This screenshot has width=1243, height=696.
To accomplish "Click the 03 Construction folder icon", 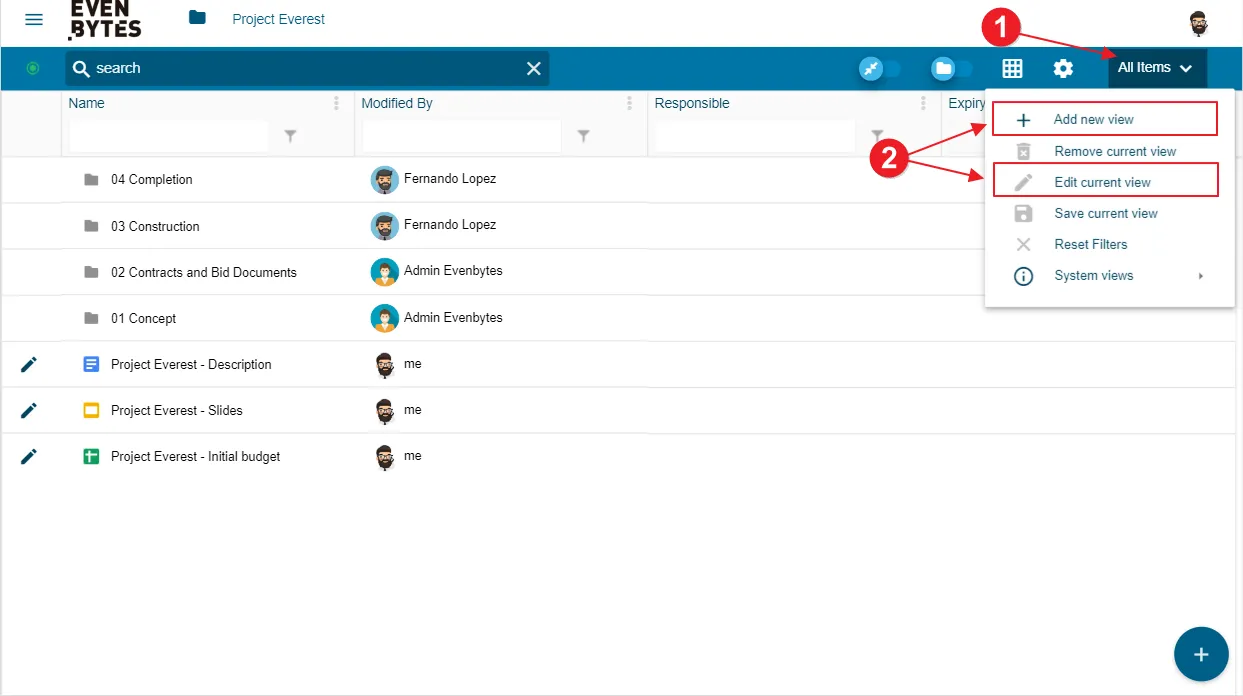I will 91,225.
